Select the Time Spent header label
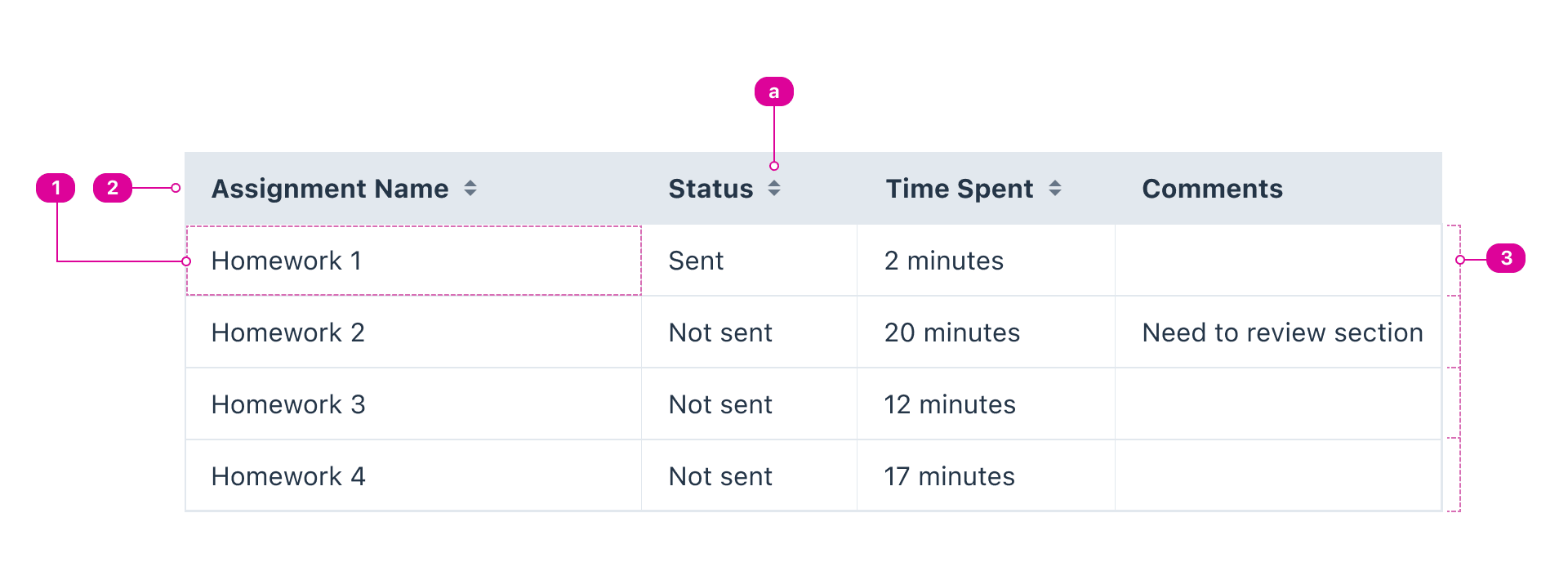This screenshot has height=580, width=1568. point(960,189)
